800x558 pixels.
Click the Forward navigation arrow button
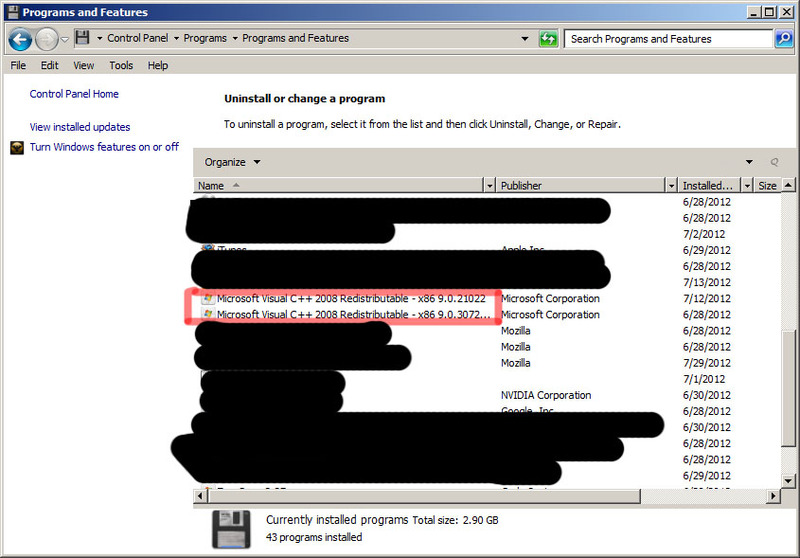47,39
